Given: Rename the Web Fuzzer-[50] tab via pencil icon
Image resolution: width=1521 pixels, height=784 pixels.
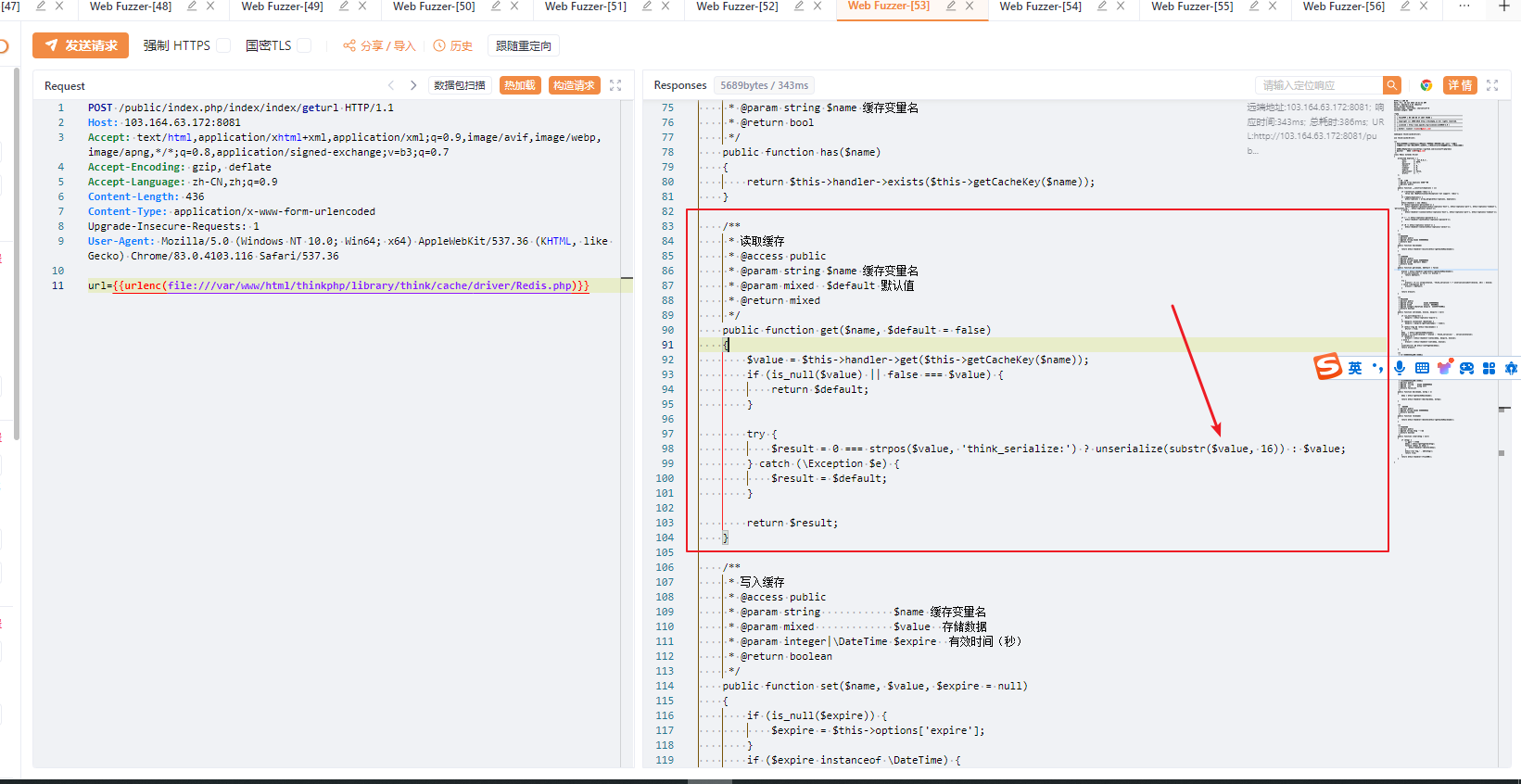Looking at the screenshot, I should tap(496, 6).
